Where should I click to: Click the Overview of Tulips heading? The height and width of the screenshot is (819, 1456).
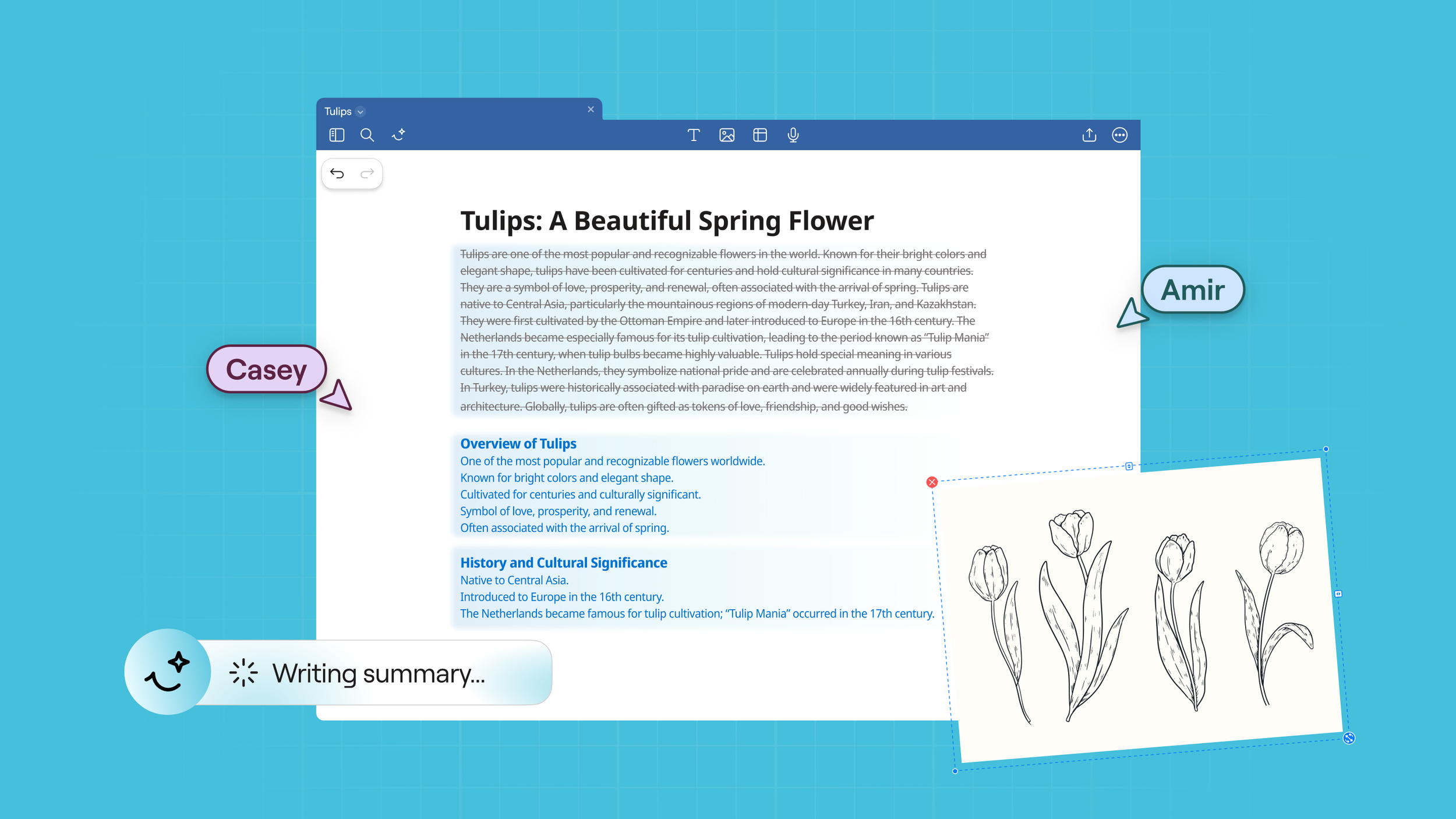click(x=518, y=444)
